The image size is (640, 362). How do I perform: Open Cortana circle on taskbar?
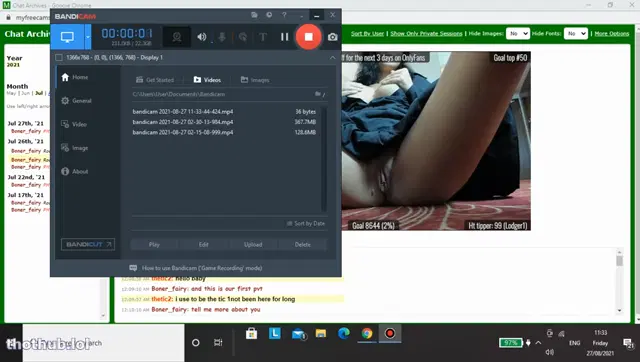[196, 343]
